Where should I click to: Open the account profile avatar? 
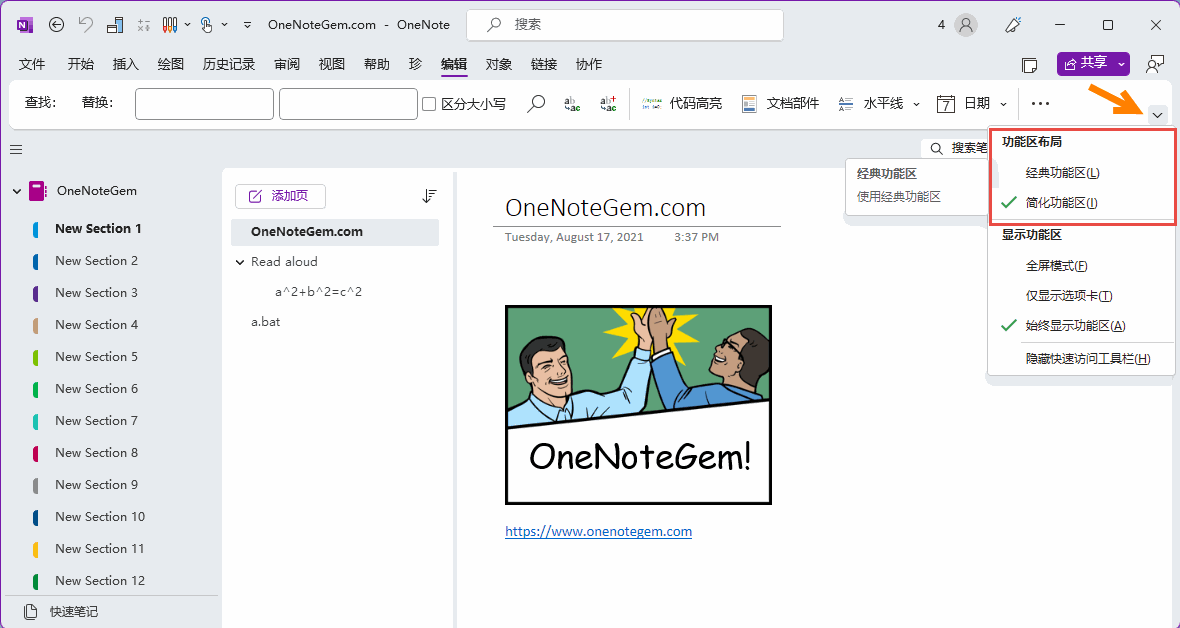point(966,25)
